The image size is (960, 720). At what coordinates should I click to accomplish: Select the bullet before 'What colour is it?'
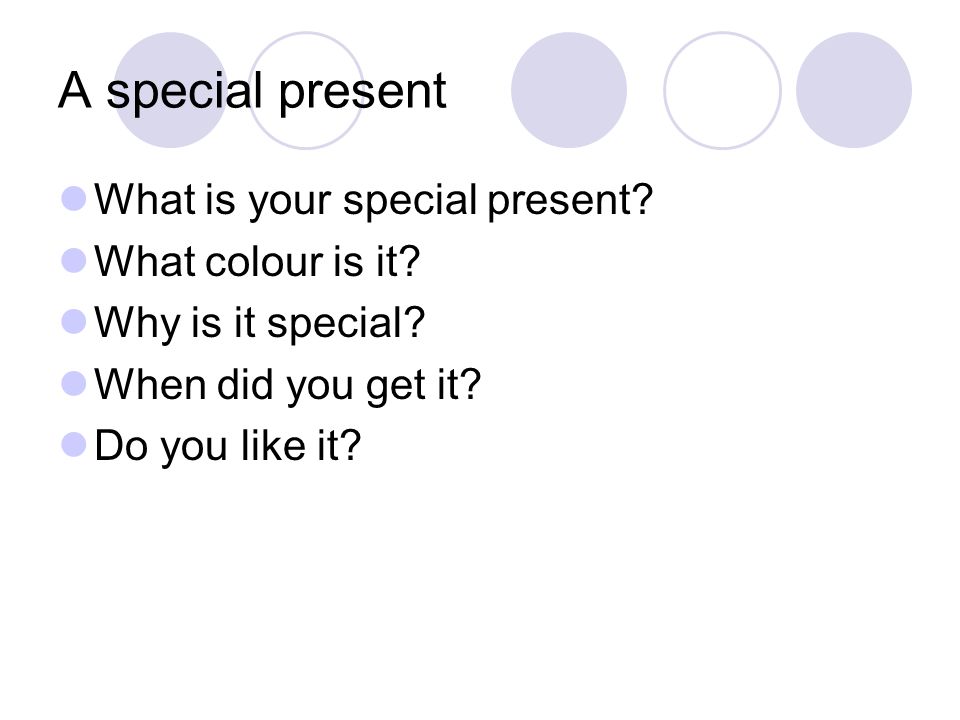point(73,260)
